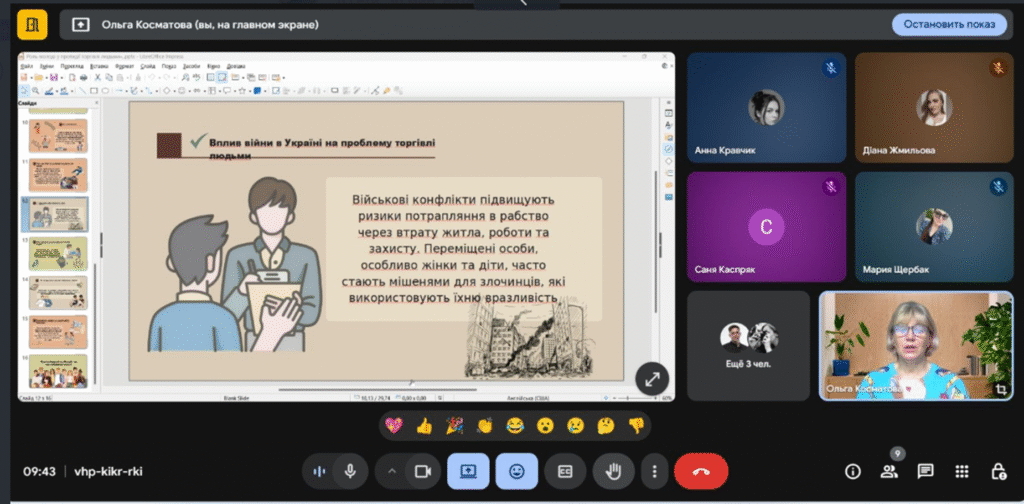Toggle closed captions button
Screen dimensions: 1024x504
565,471
